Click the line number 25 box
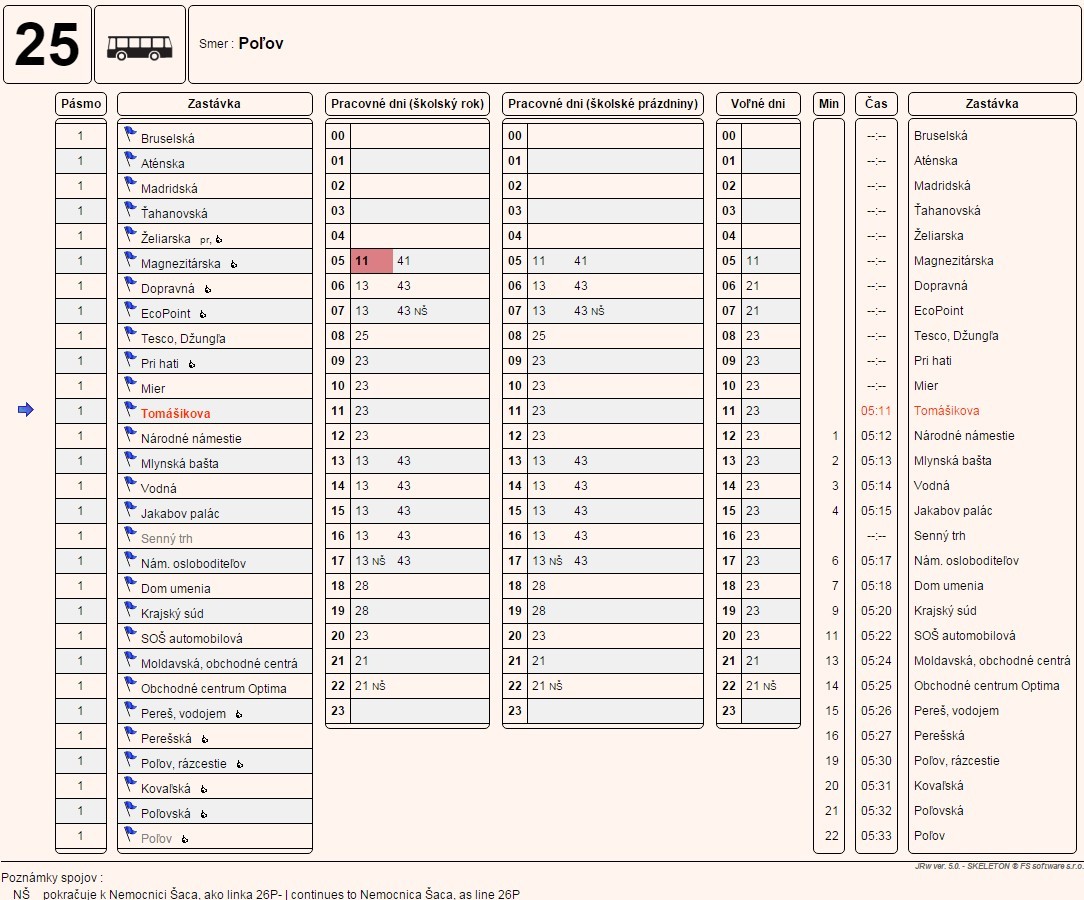1084x900 pixels. pos(47,46)
